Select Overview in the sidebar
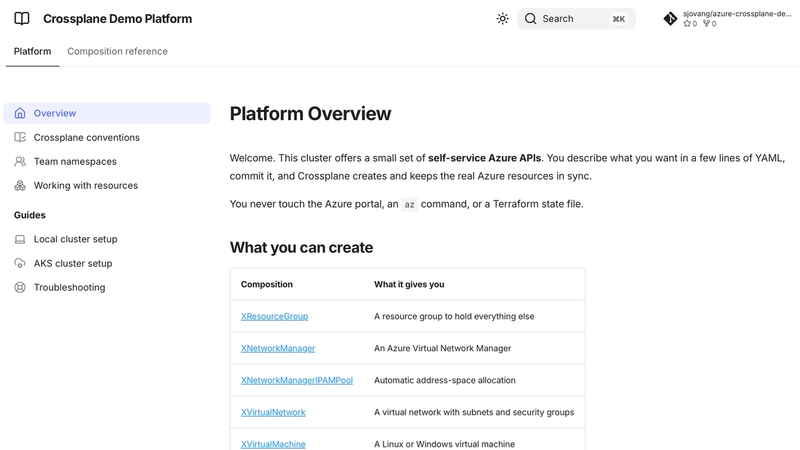Screen dimensions: 800x450 (107, 113)
